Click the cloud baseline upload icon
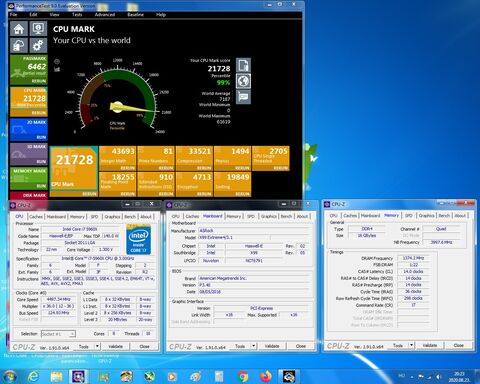Viewport: 480px width, 384px height. [19, 45]
